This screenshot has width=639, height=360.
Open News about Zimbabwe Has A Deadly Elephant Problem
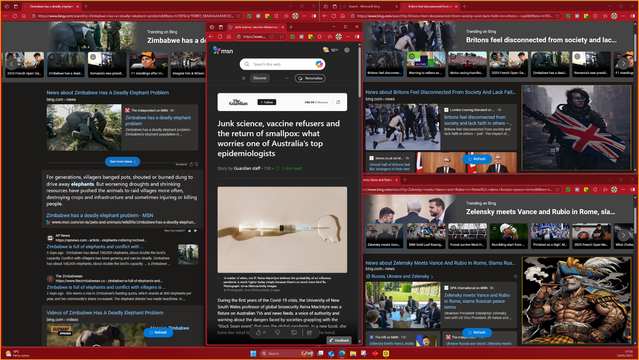click(108, 93)
